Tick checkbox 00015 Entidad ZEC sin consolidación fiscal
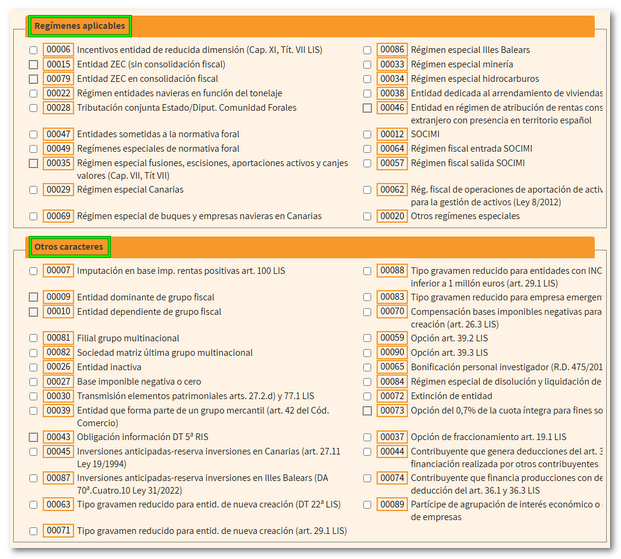 pos(33,64)
